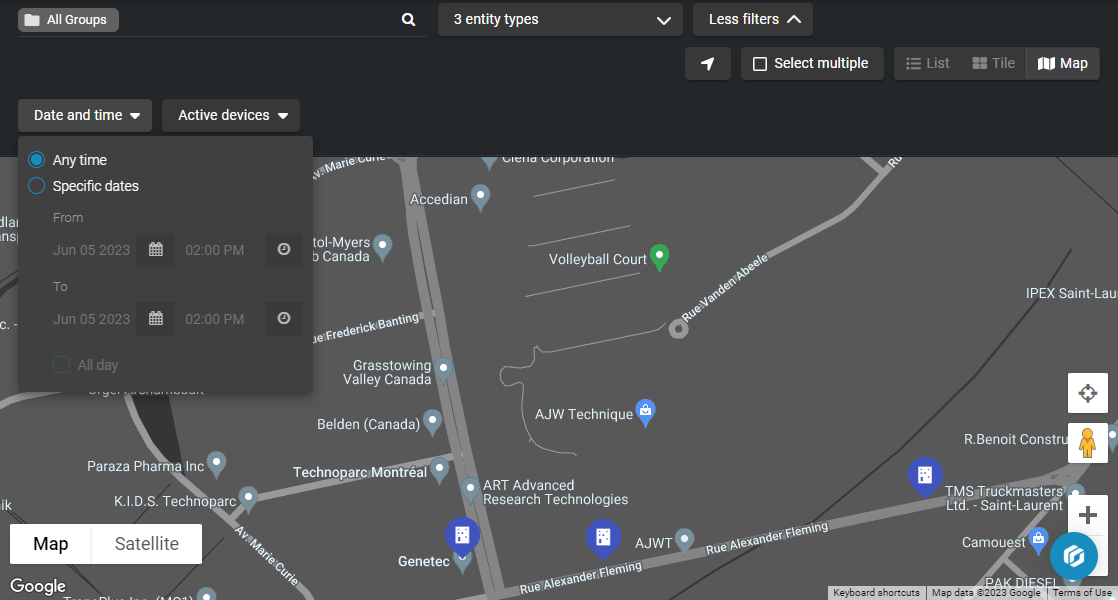Zoom in with the plus button
The width and height of the screenshot is (1118, 600).
click(1087, 514)
